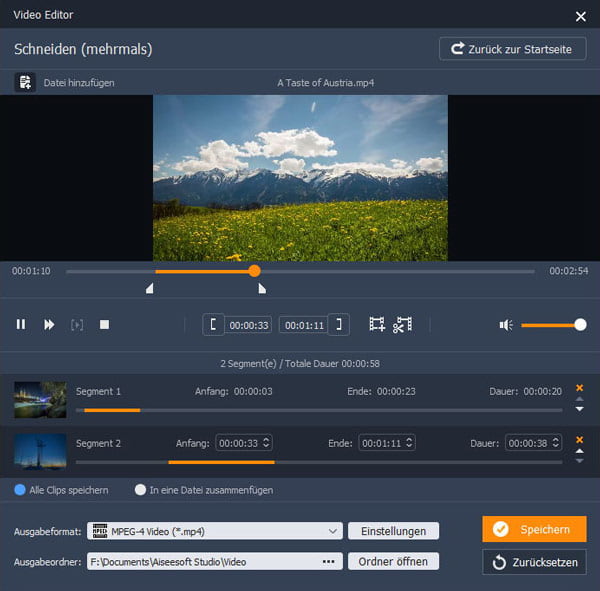The height and width of the screenshot is (591, 600).
Task: Click the add file icon
Action: pos(24,82)
